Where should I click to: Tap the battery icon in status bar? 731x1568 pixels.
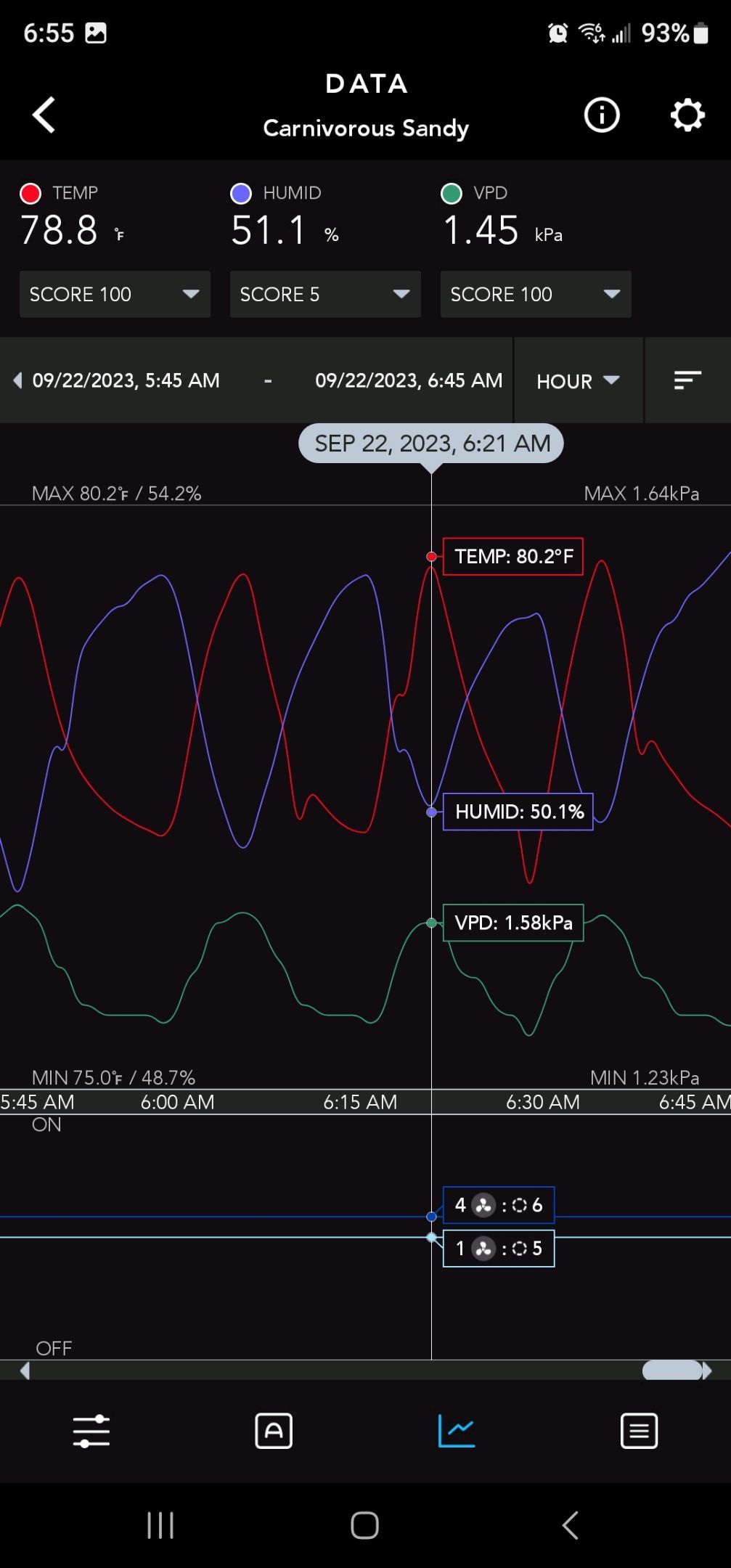click(x=701, y=33)
